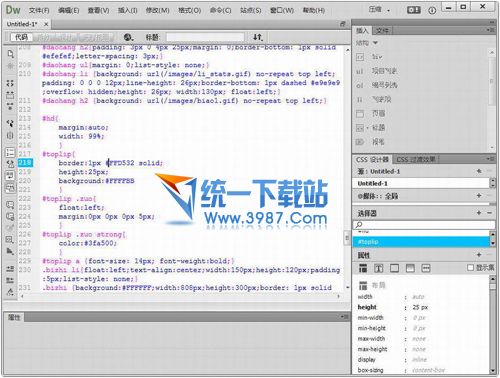The width and height of the screenshot is (500, 378).
Task: Click the collapse selection icon
Action: click(10, 95)
